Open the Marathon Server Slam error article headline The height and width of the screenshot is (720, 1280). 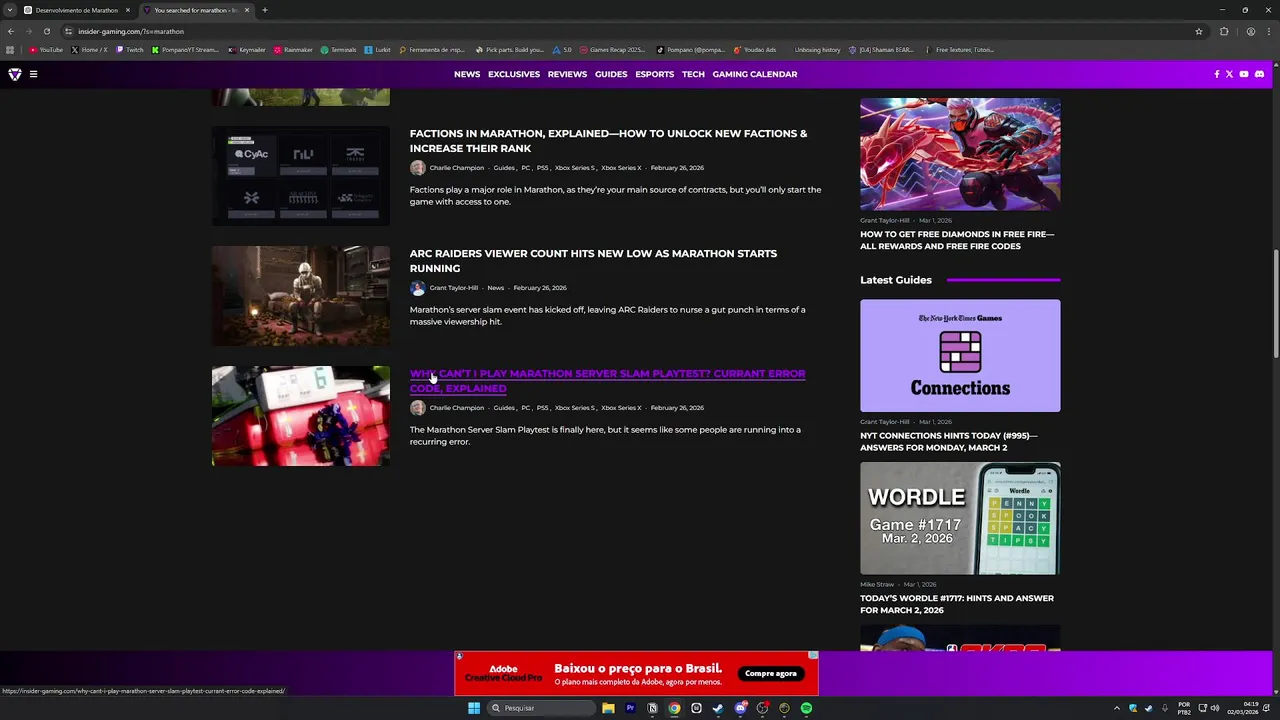(x=607, y=381)
